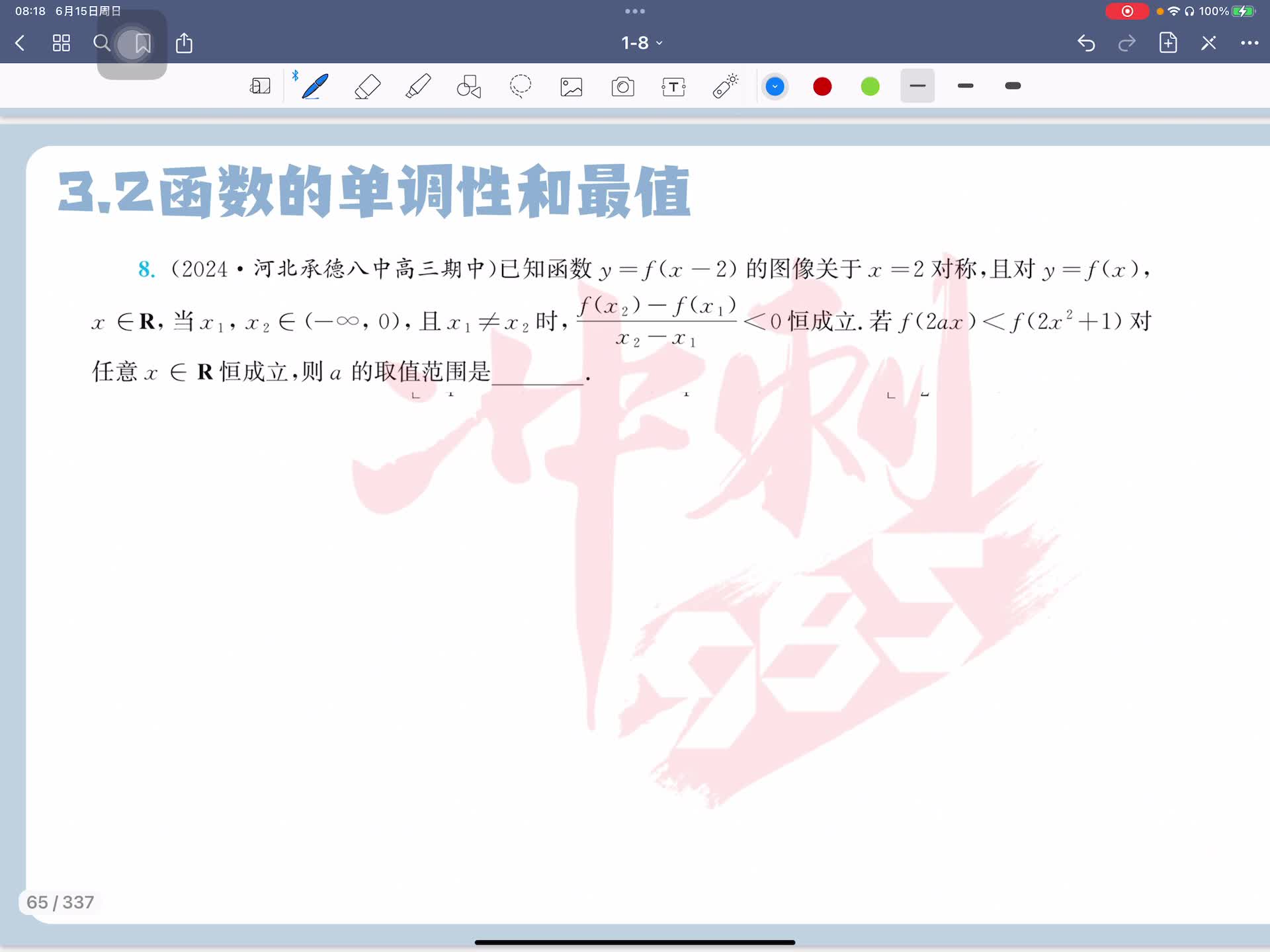Expand the 1-8 document title dropdown

641,43
